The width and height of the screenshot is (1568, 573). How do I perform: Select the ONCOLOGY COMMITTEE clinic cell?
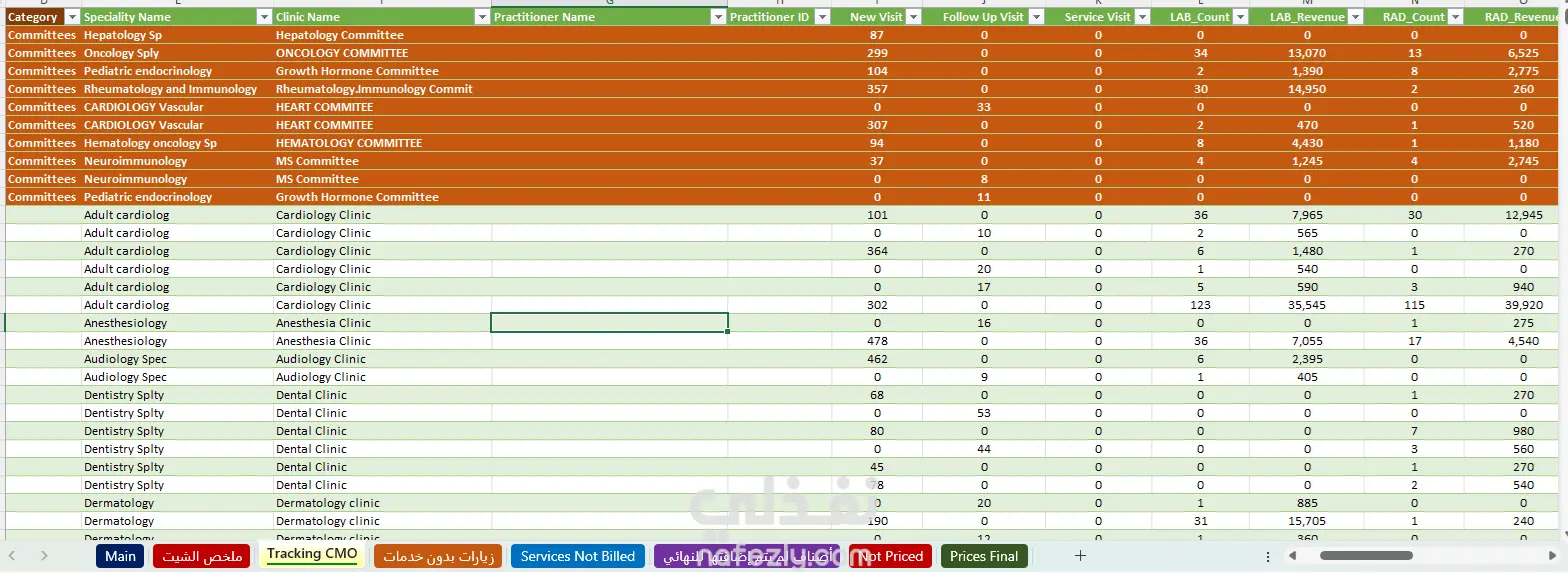pyautogui.click(x=382, y=53)
